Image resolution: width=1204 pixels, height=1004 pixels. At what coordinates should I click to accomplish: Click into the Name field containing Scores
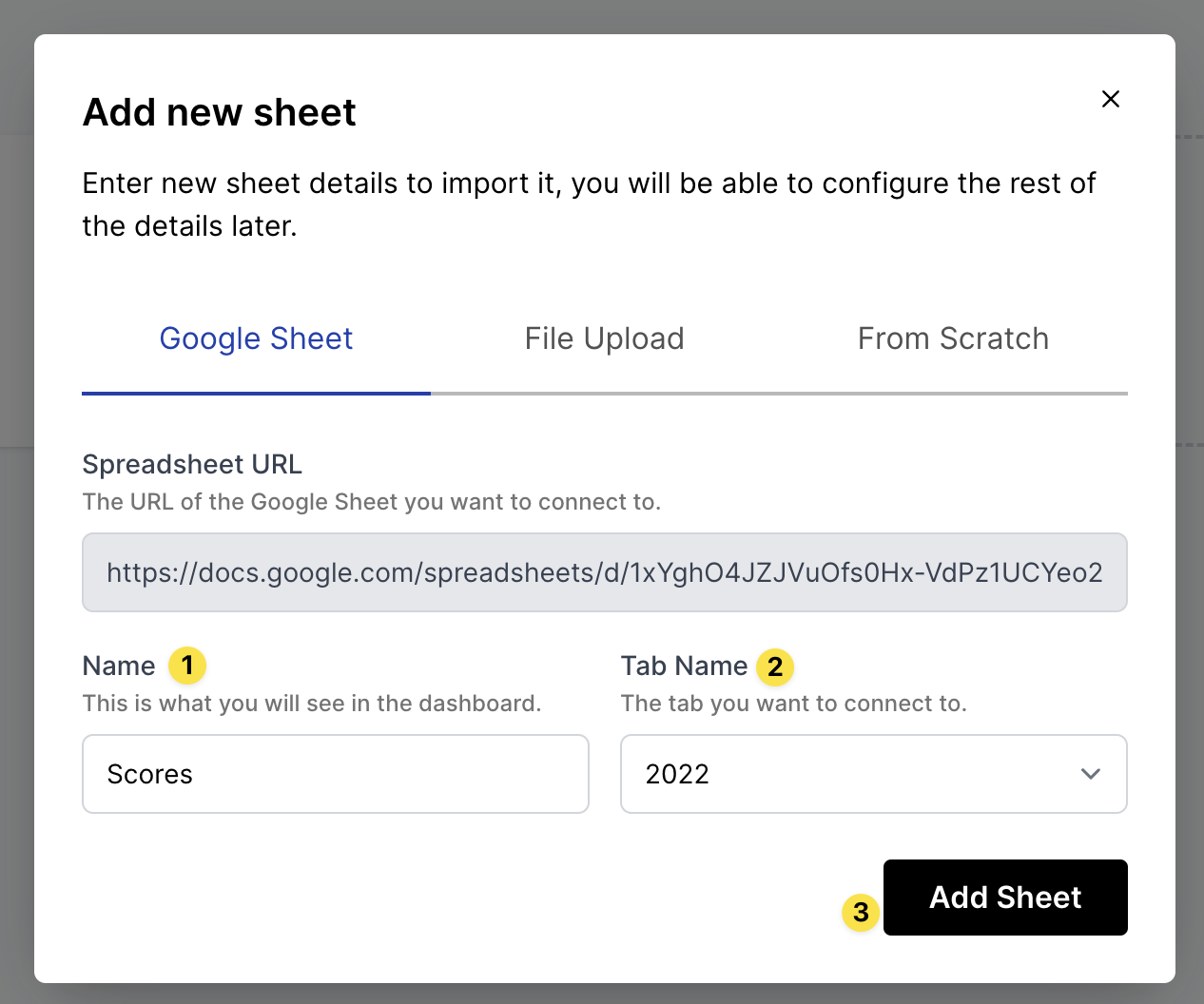click(335, 774)
